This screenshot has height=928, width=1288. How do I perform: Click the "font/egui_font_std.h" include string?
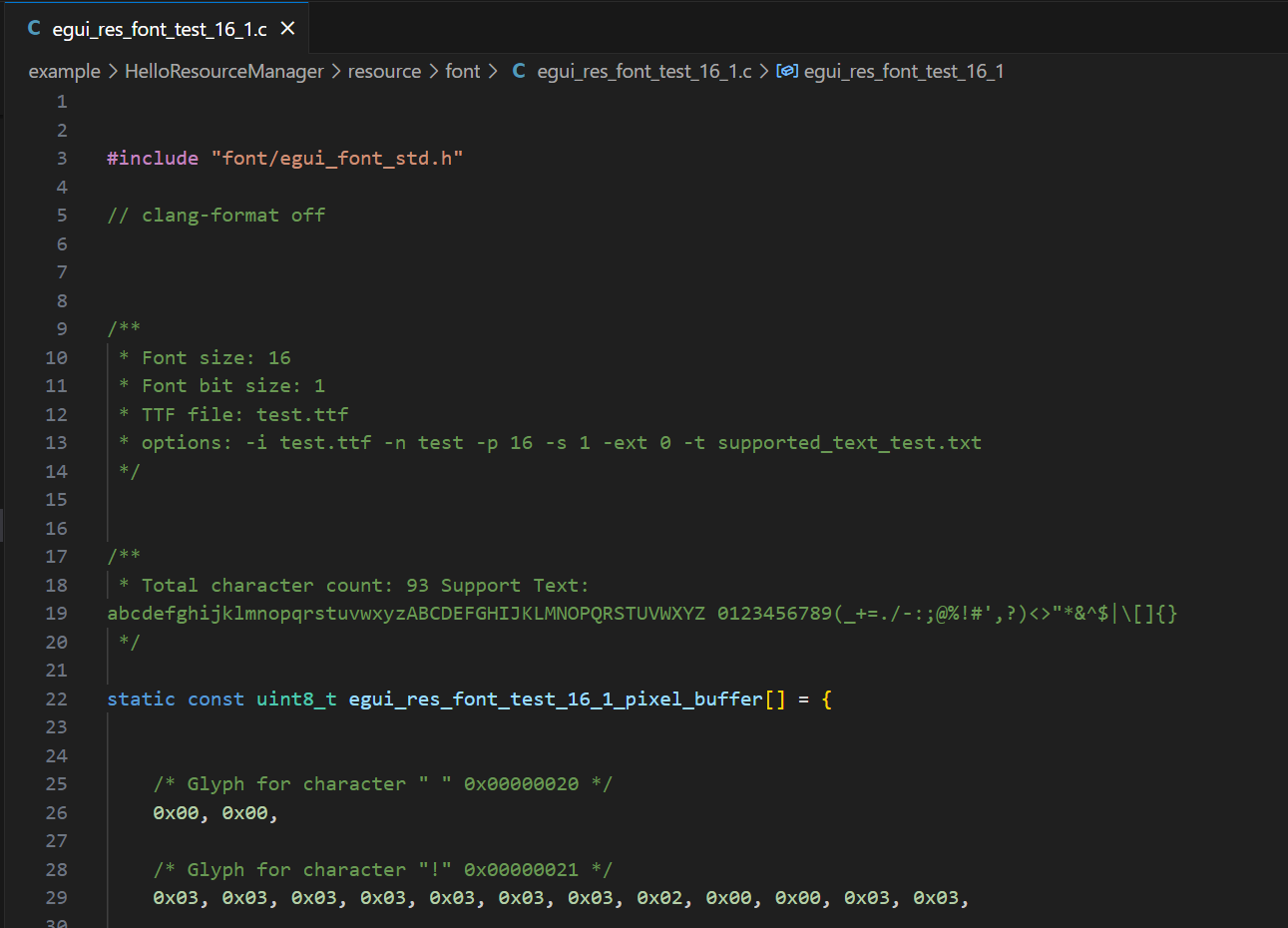coord(337,159)
